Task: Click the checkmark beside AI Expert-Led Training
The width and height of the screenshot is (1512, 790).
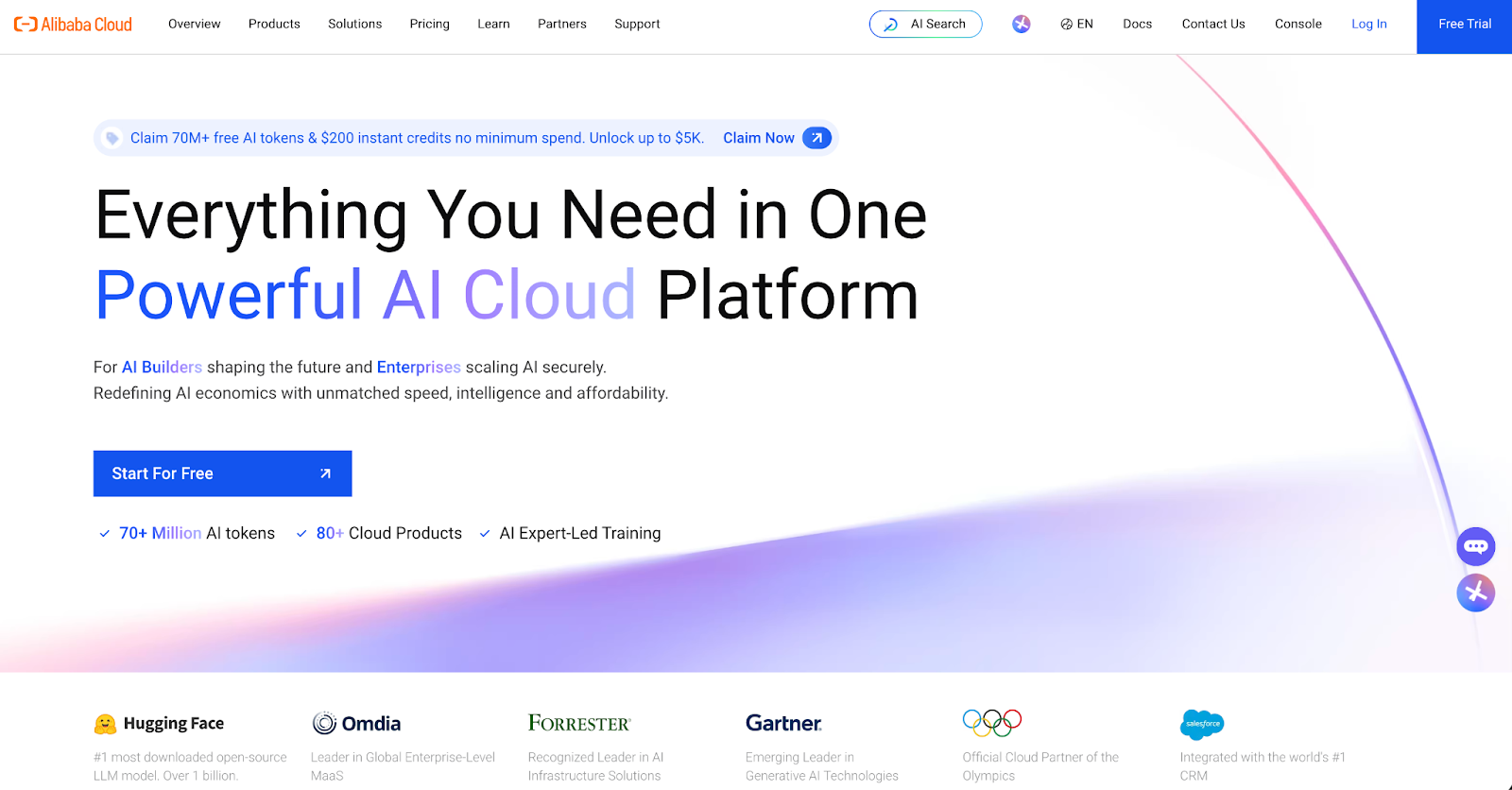Action: [485, 534]
